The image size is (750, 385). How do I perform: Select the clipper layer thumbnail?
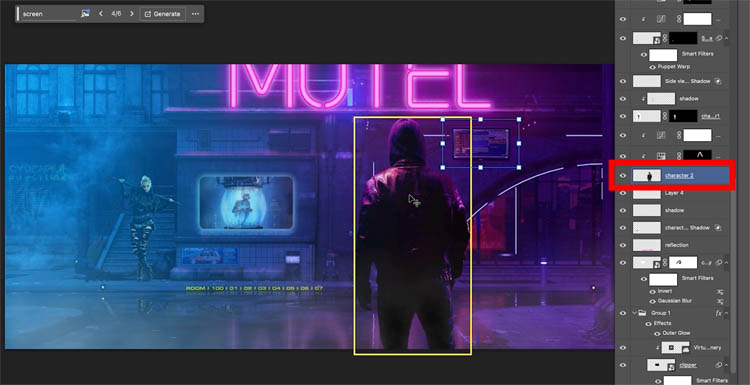(x=661, y=365)
